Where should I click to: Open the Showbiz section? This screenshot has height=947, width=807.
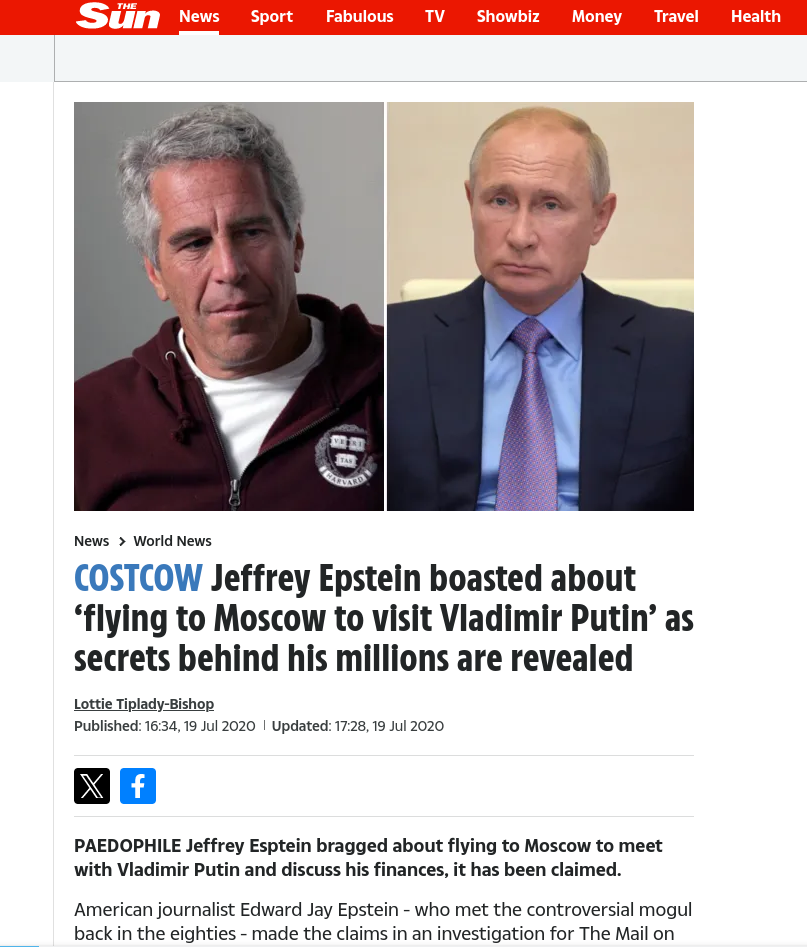(x=508, y=16)
